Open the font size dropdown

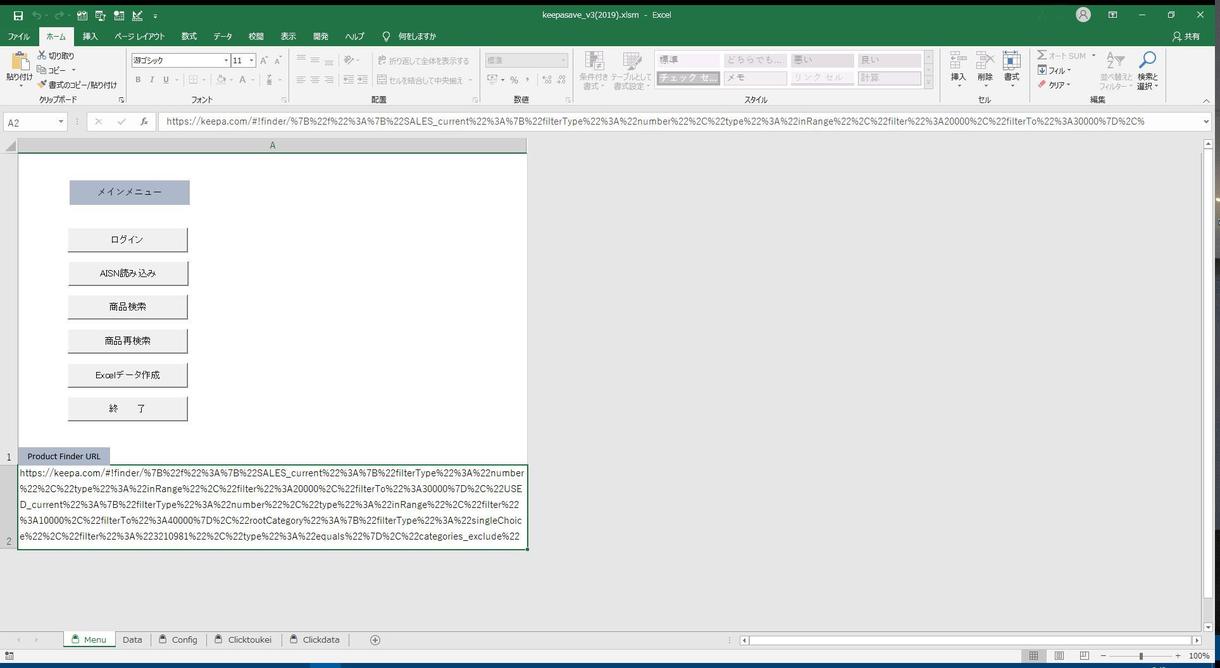251,60
